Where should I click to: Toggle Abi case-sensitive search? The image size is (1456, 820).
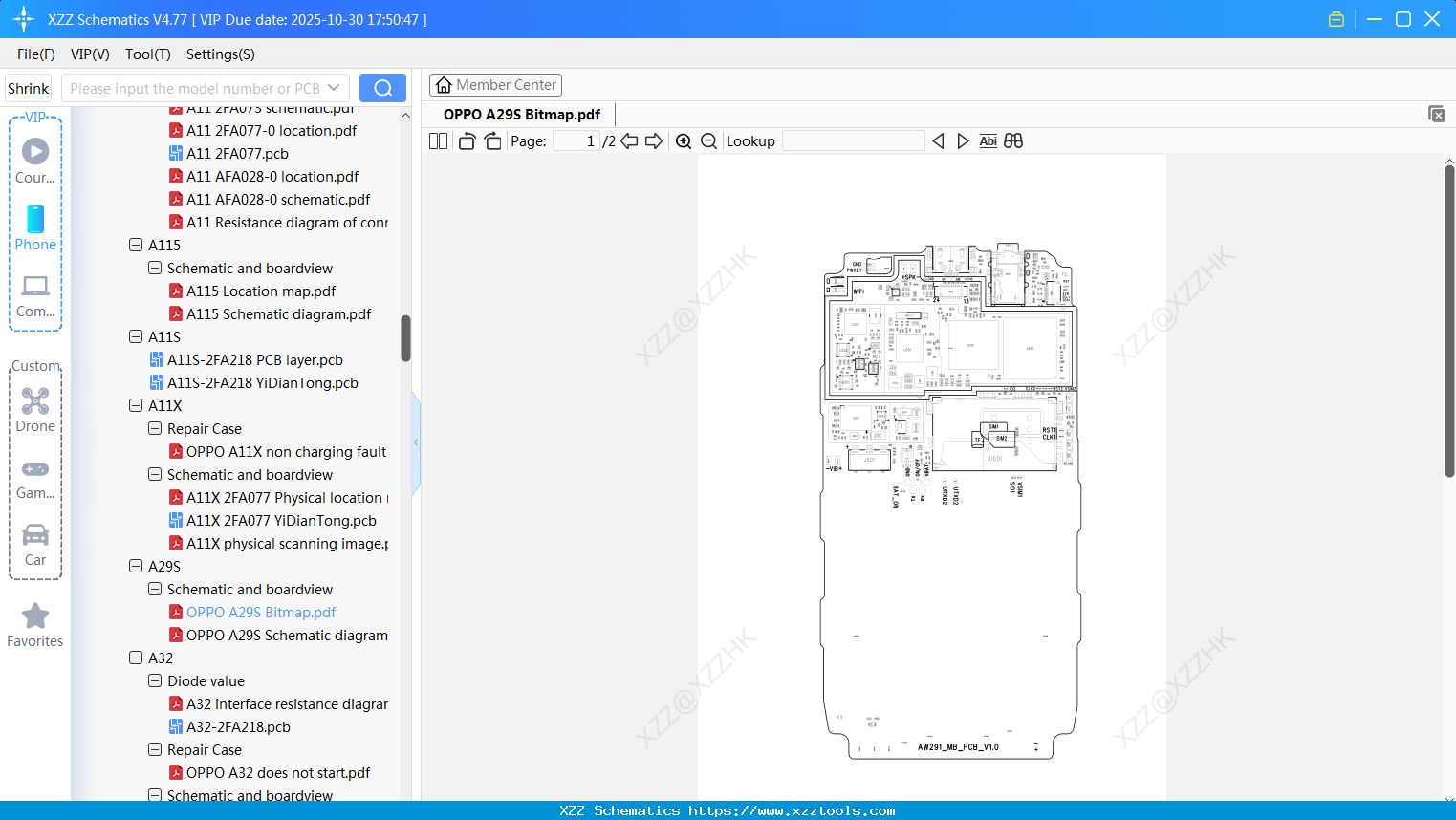(x=988, y=140)
